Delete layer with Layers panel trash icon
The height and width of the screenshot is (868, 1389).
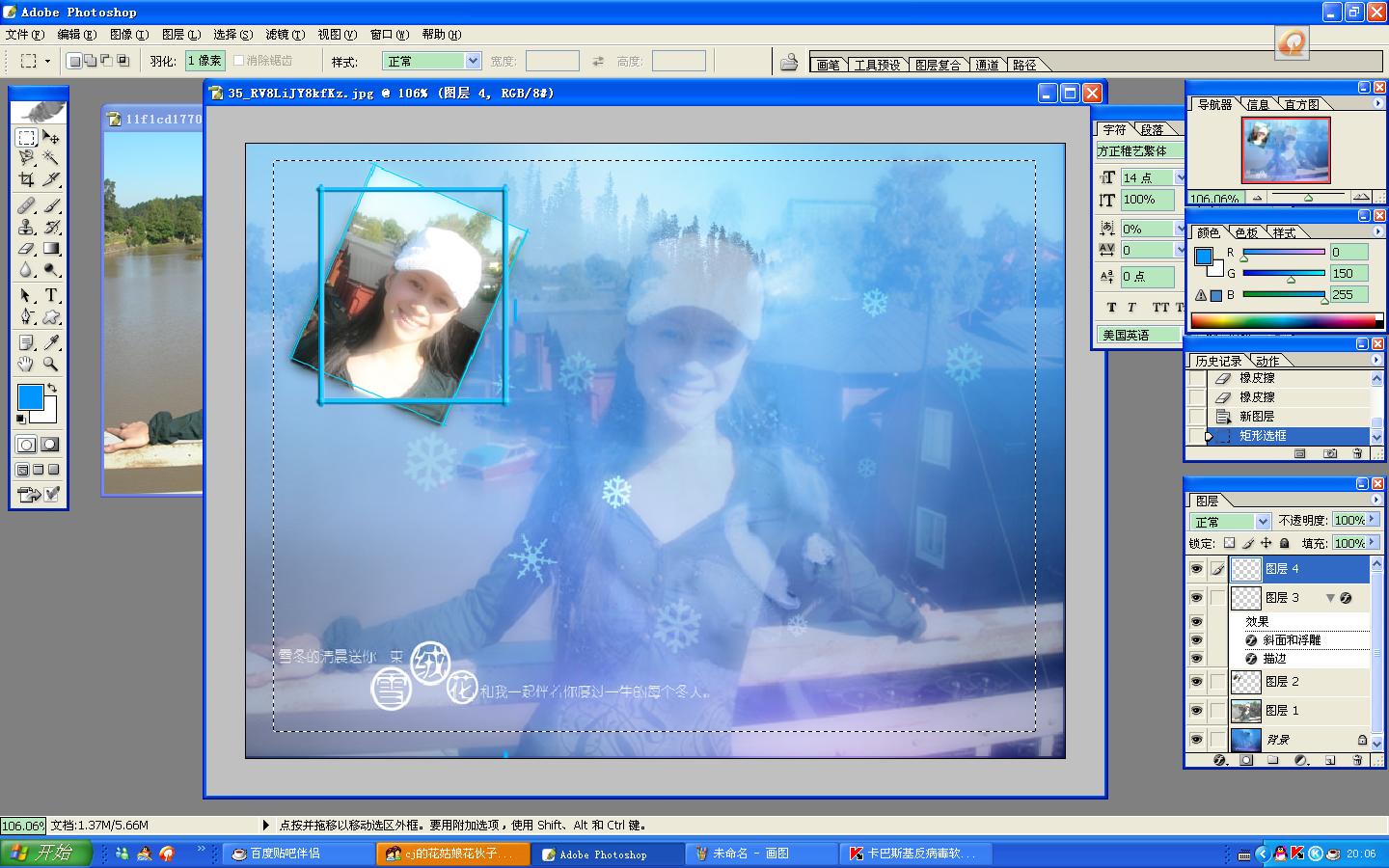pos(1357,760)
